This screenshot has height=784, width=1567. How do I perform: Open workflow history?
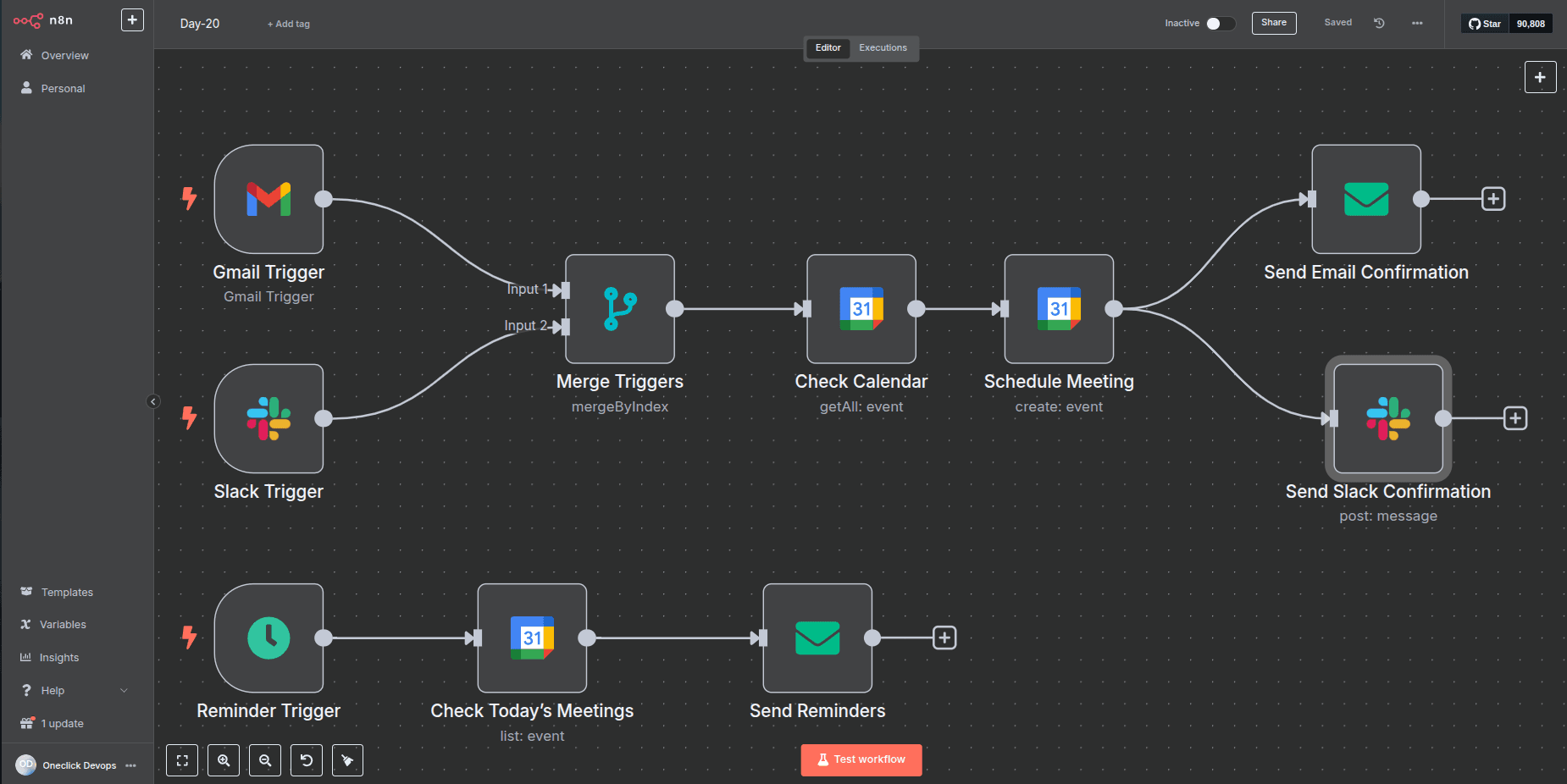pyautogui.click(x=1379, y=23)
